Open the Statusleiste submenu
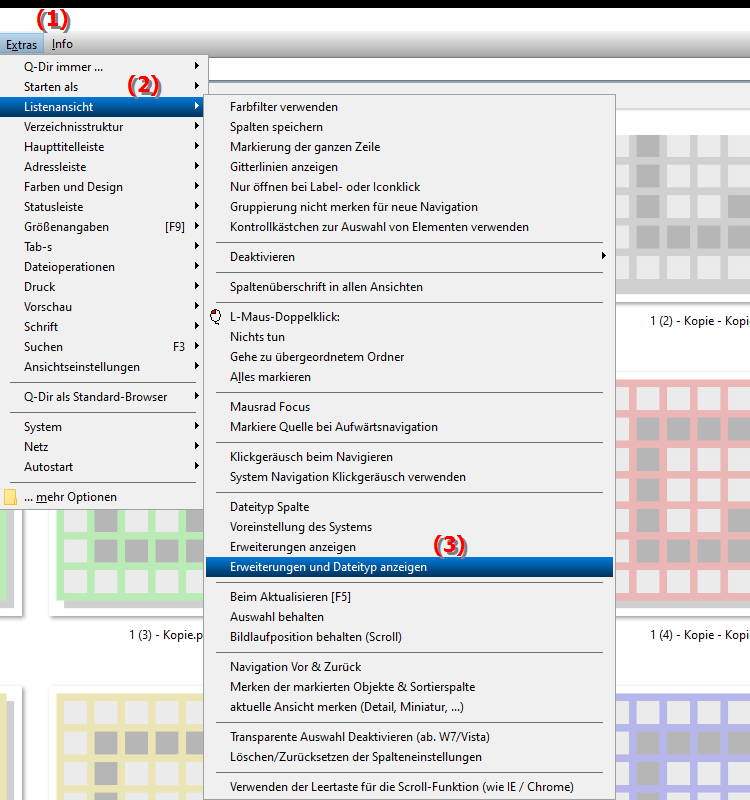The image size is (750, 800). click(x=102, y=207)
